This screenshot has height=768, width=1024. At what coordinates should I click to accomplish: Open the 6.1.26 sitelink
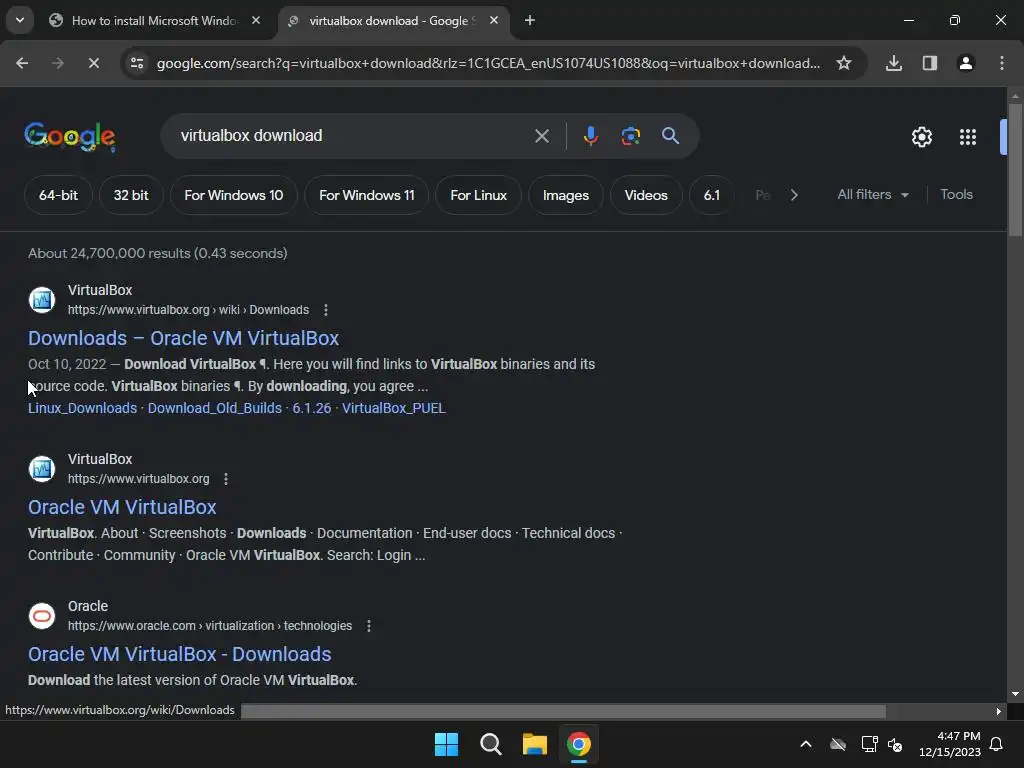312,408
